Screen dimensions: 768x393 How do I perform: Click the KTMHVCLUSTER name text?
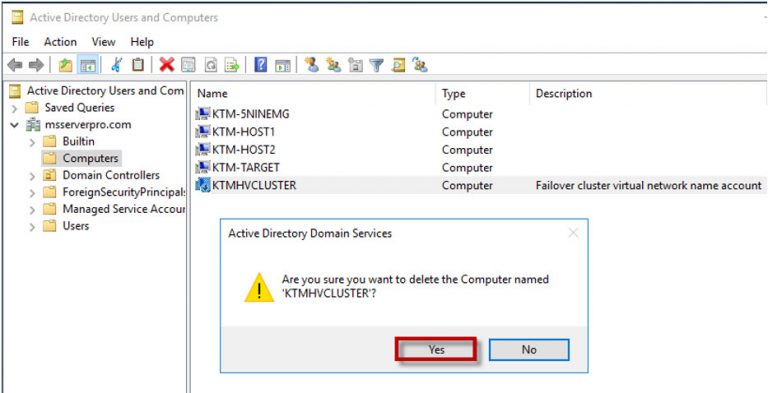point(254,185)
